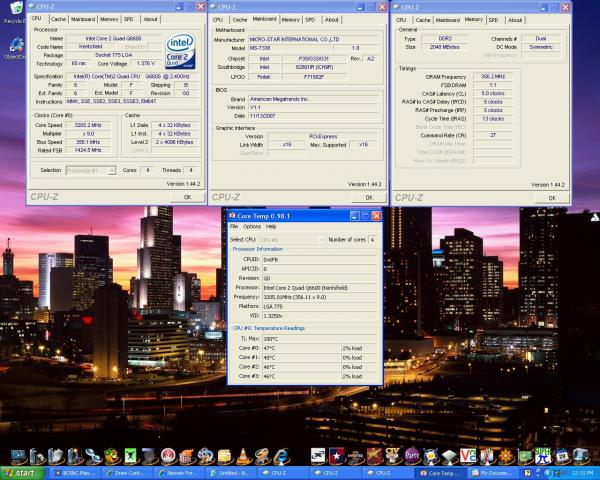Click the taskbar clock
The image size is (600, 480).
pyautogui.click(x=582, y=473)
